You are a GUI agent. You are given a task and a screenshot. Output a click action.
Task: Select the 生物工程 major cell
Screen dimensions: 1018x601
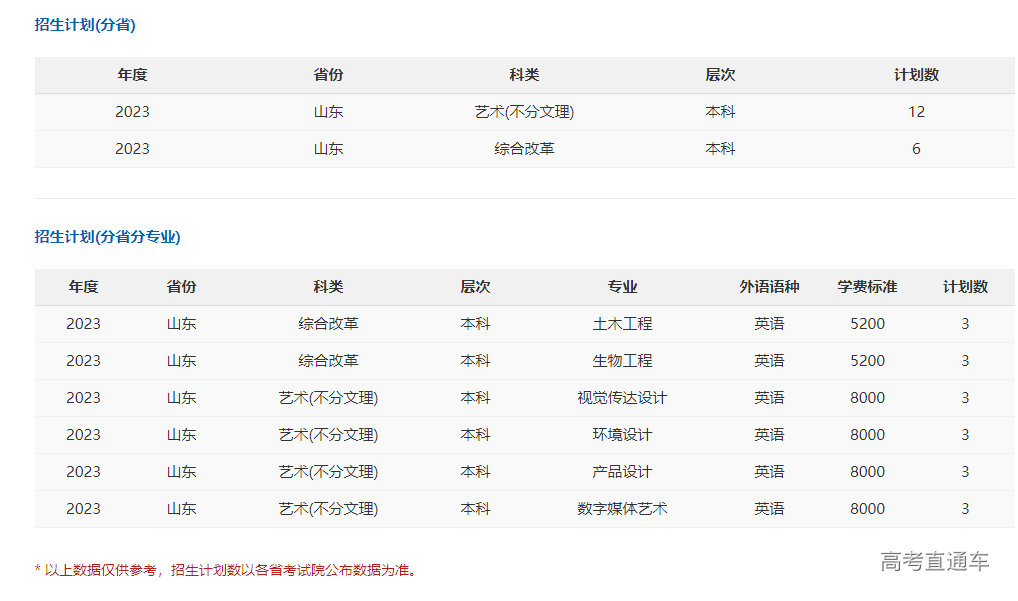(x=622, y=360)
